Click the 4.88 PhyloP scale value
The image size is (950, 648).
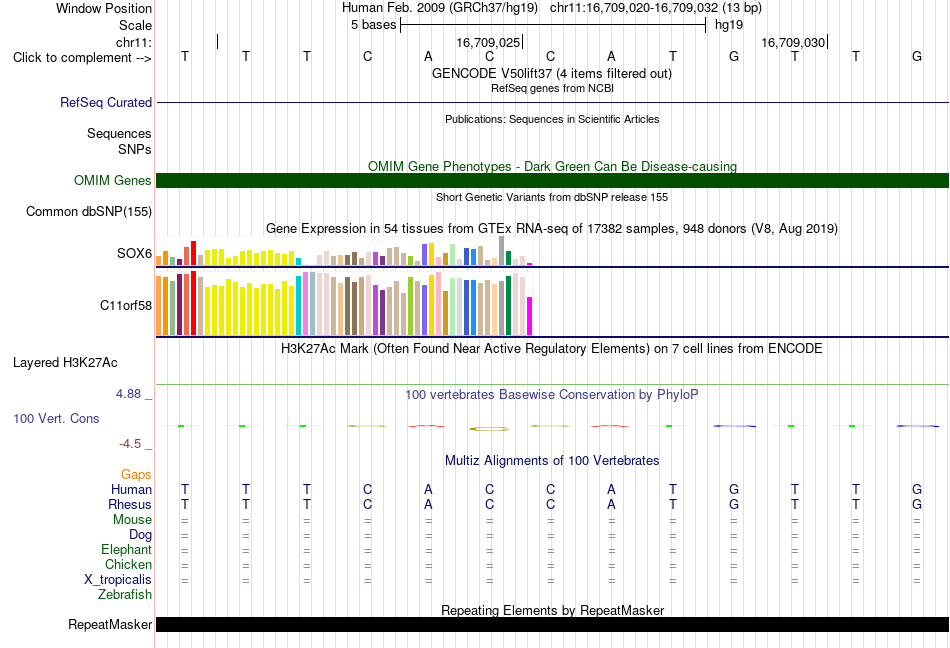click(x=128, y=394)
